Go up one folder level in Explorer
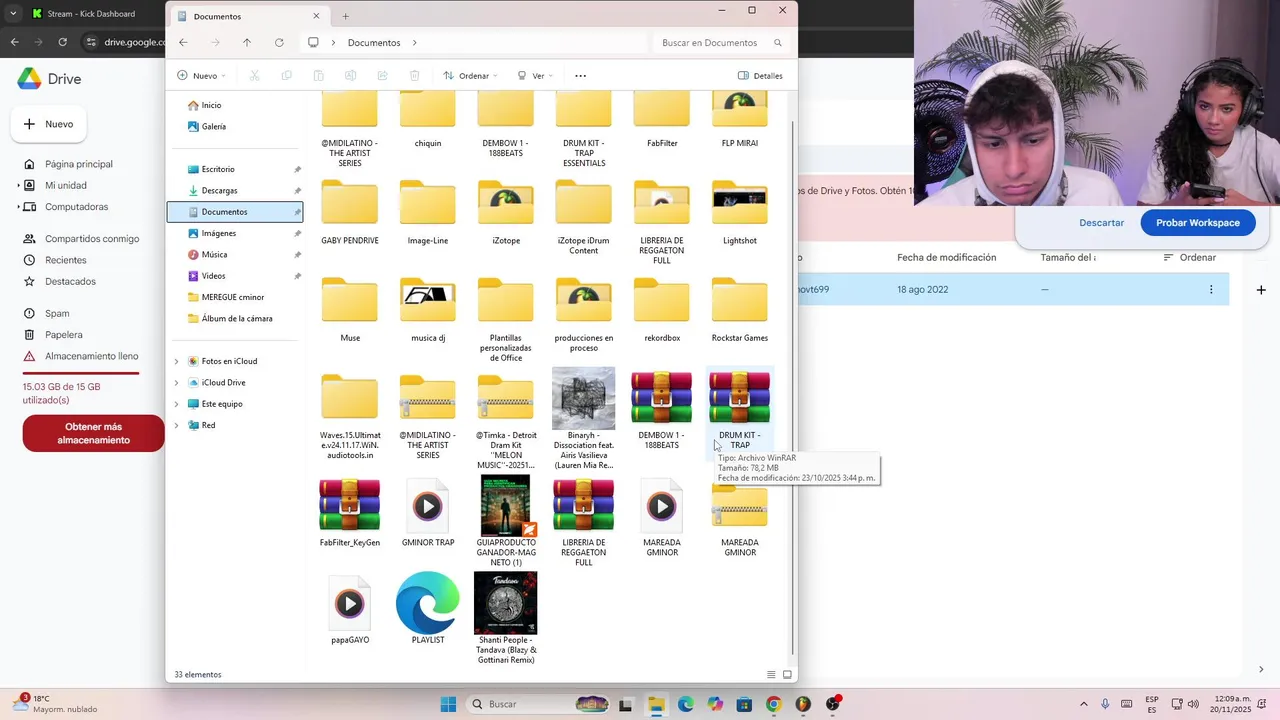The width and height of the screenshot is (1280, 720). click(x=247, y=43)
